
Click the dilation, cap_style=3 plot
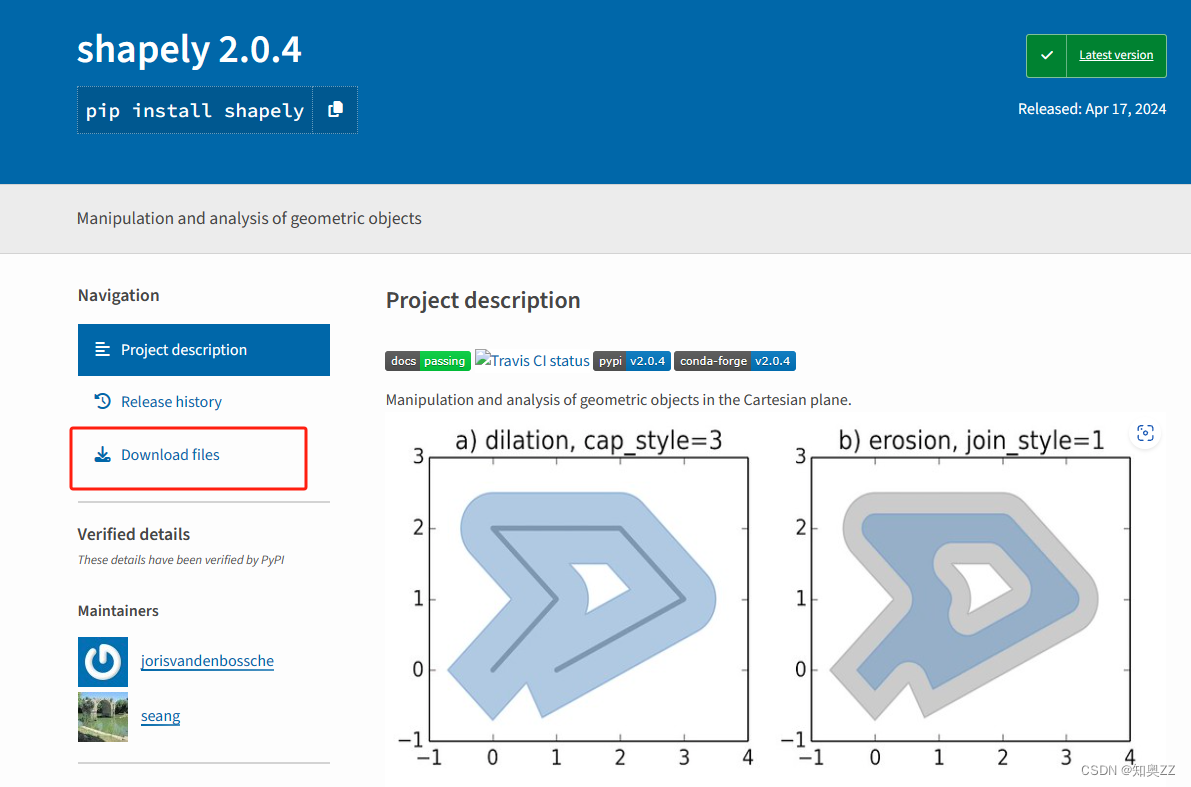[589, 599]
